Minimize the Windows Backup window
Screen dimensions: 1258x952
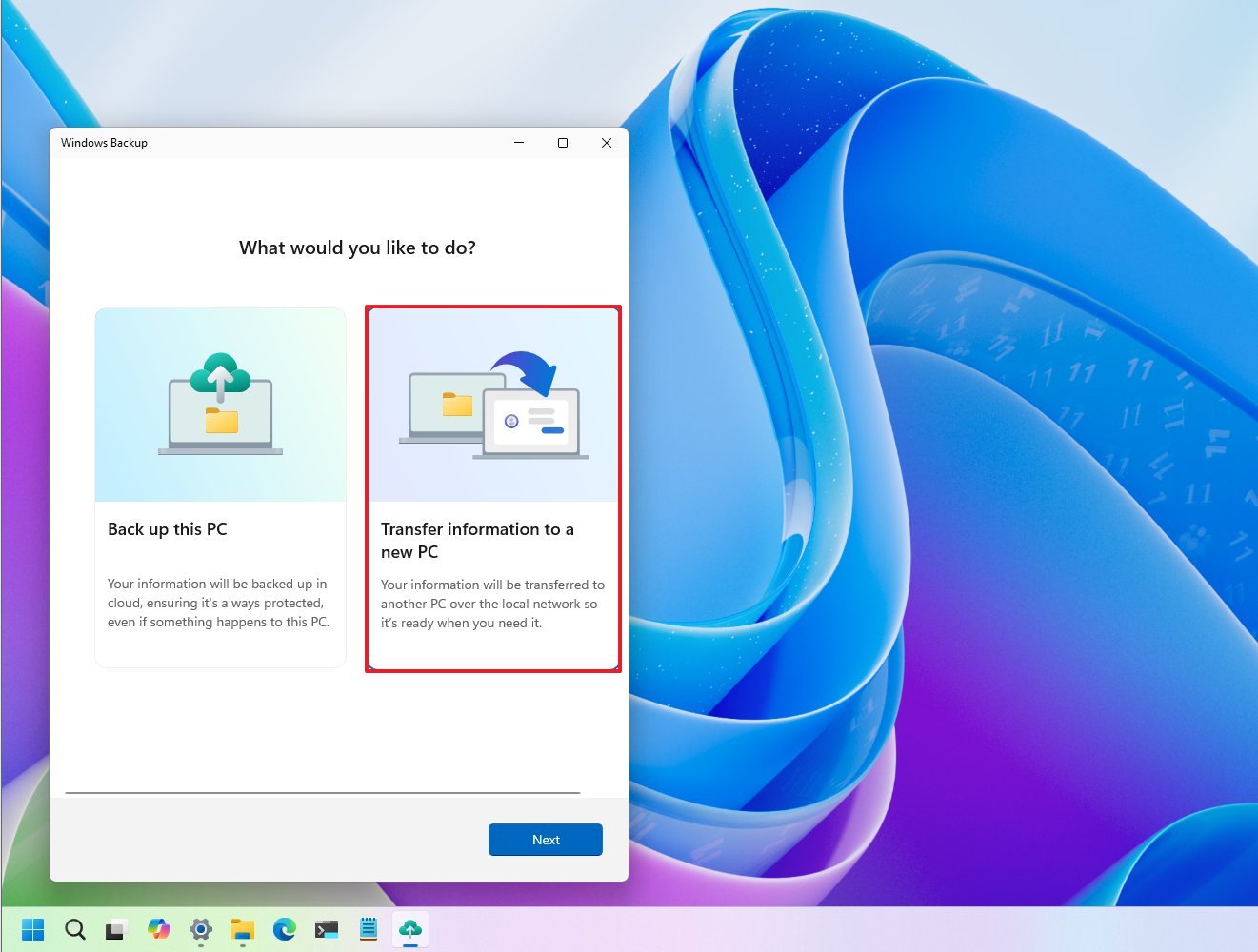(519, 143)
